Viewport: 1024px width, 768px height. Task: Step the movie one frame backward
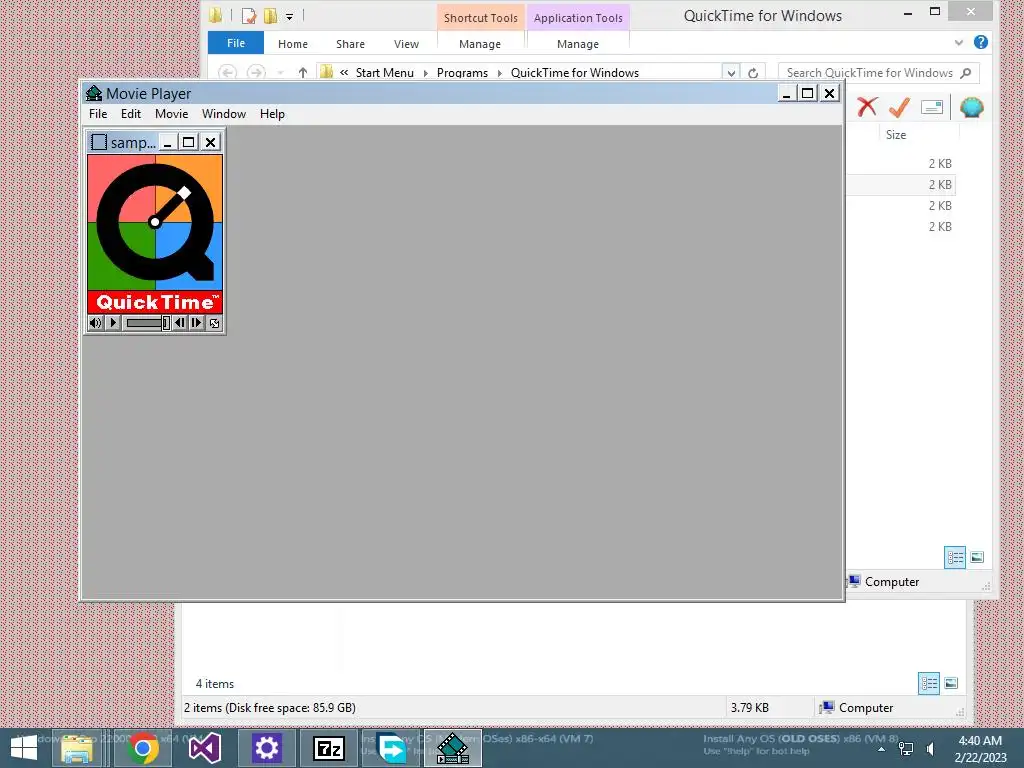coord(180,323)
